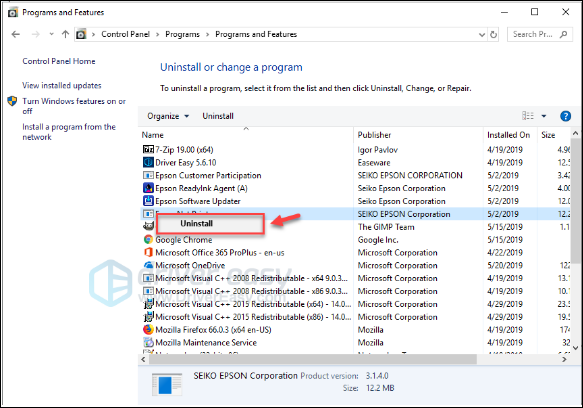Sort by the Size column header
Screen dimensions: 583x408
[x=548, y=135]
